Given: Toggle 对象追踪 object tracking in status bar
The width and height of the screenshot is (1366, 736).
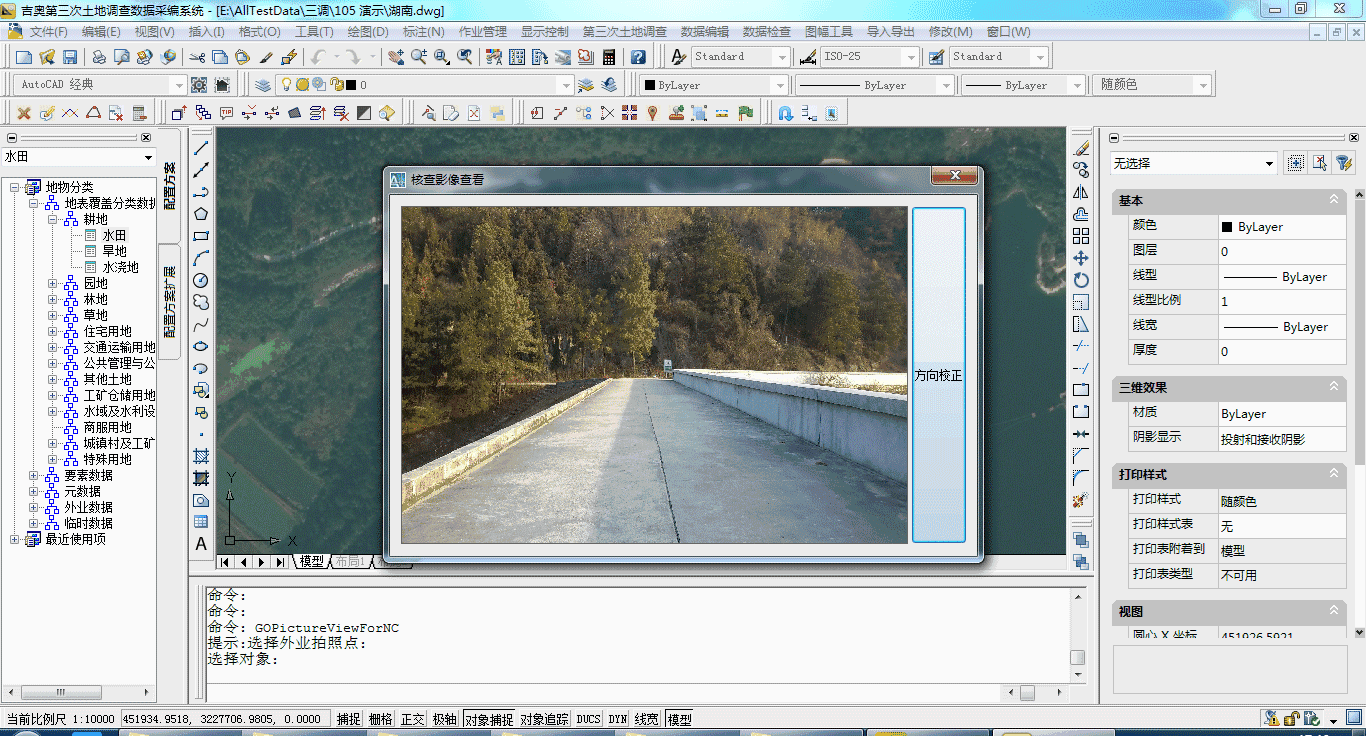Looking at the screenshot, I should point(545,719).
